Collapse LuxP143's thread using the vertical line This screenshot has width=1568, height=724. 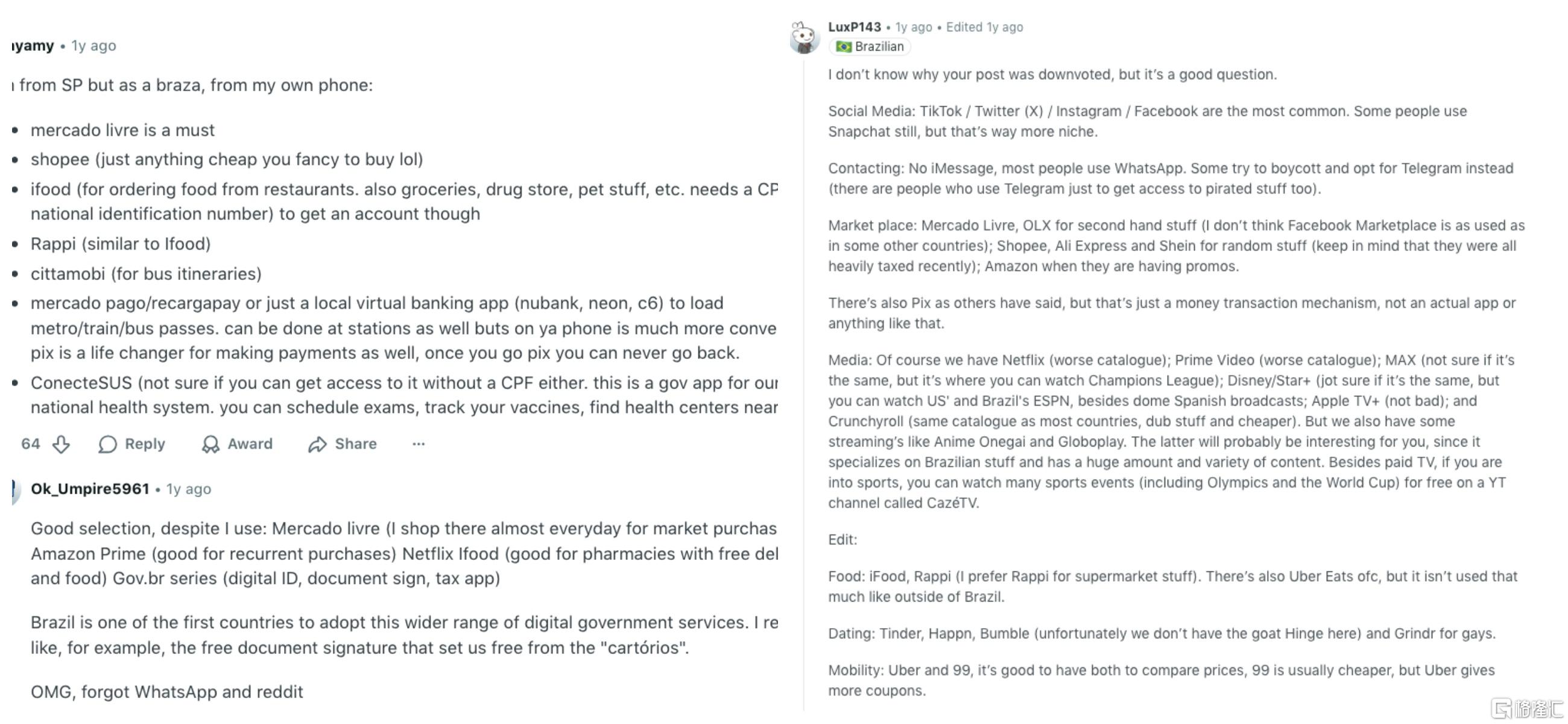(803, 366)
